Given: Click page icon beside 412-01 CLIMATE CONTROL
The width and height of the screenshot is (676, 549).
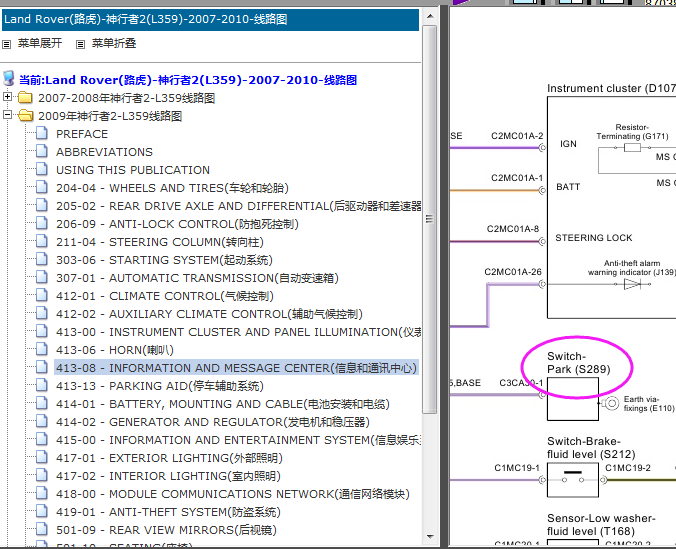Looking at the screenshot, I should click(42, 295).
